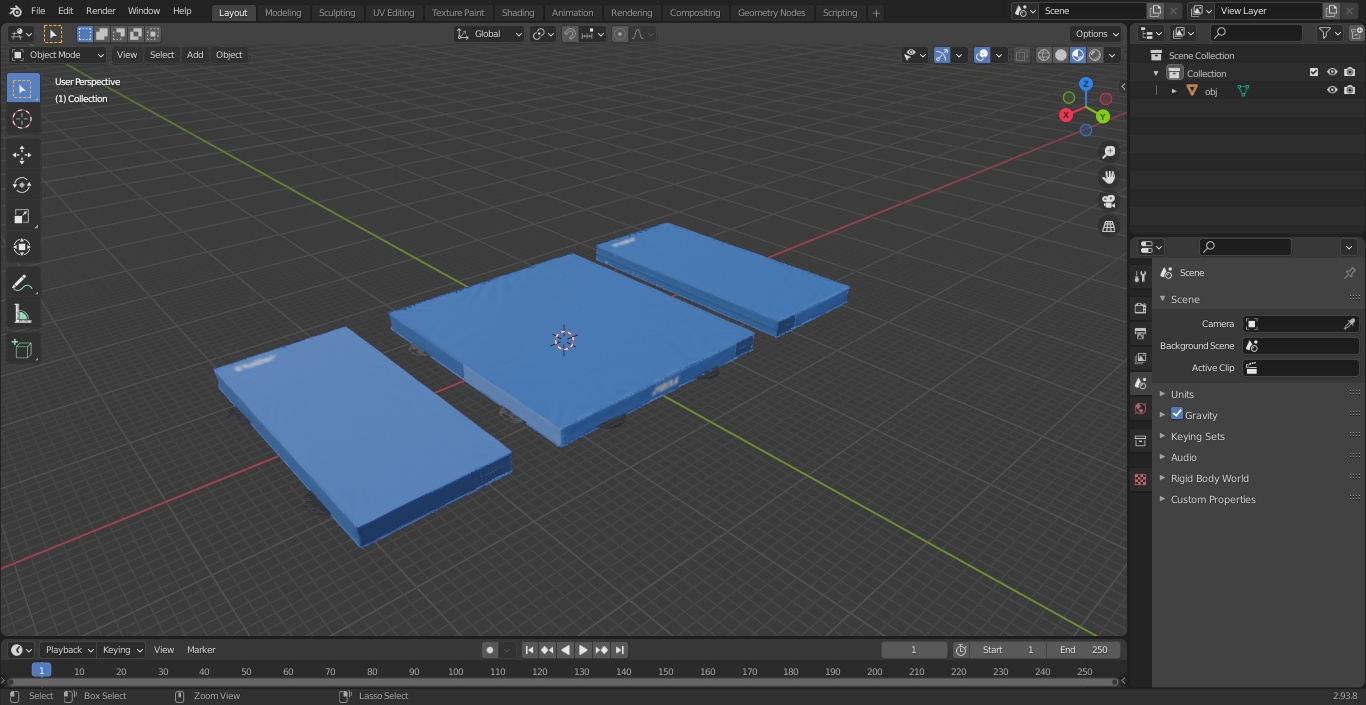Toggle Gravity checkbox
Viewport: 1366px width, 705px height.
click(x=1177, y=414)
